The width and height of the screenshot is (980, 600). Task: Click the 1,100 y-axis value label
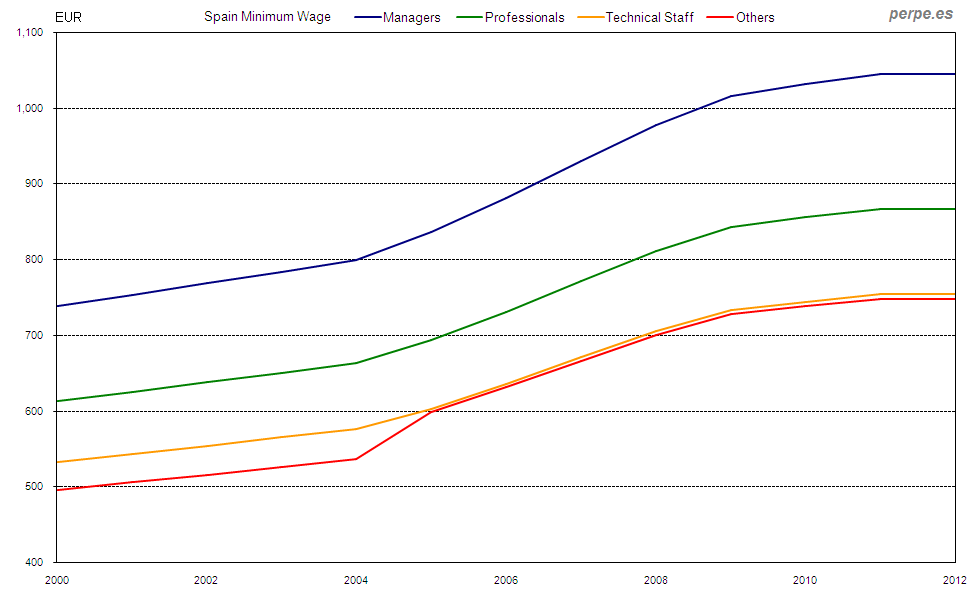click(32, 33)
